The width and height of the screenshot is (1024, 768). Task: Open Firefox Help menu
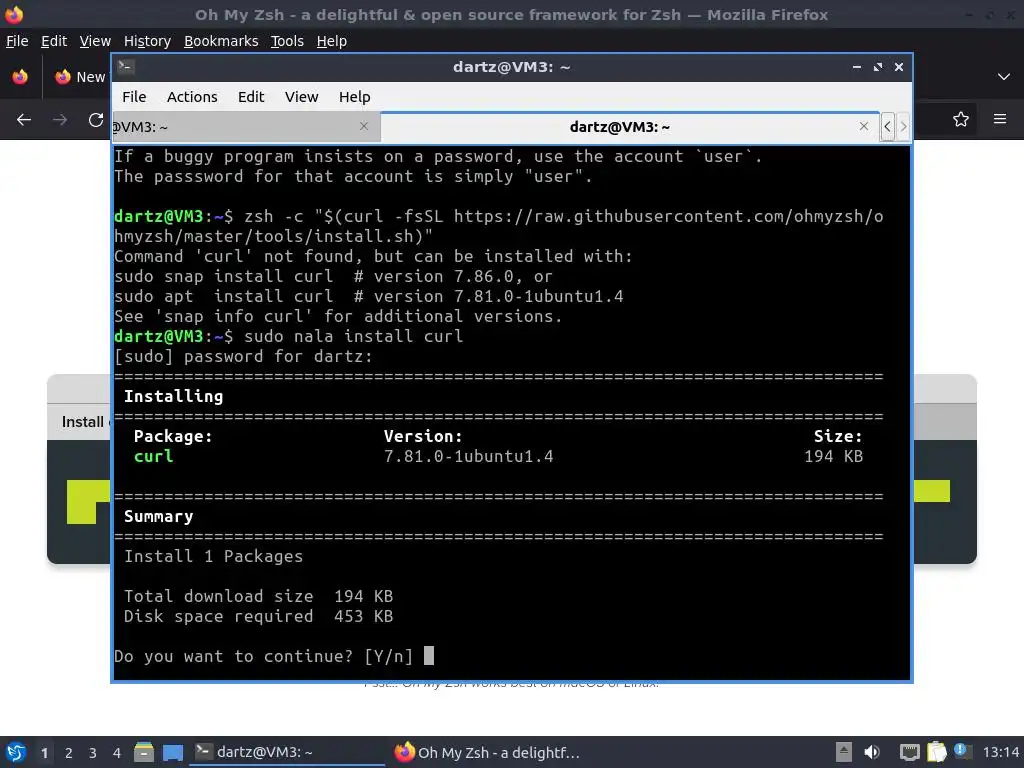pos(332,41)
